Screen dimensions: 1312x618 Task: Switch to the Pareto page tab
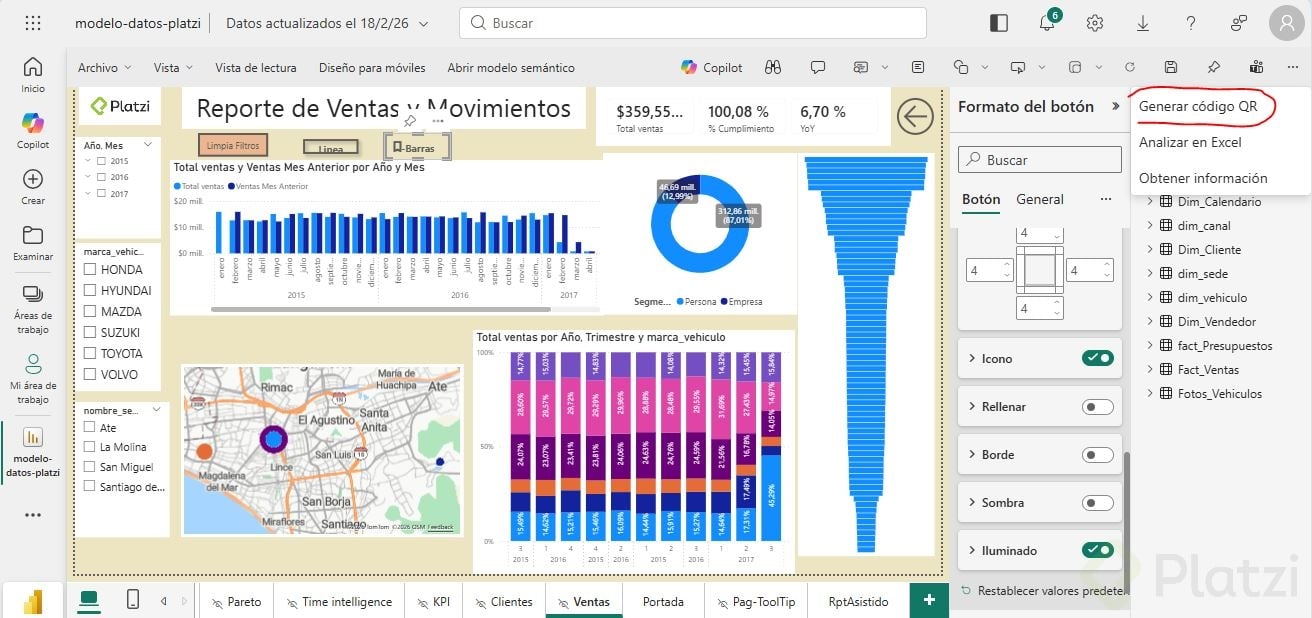237,602
